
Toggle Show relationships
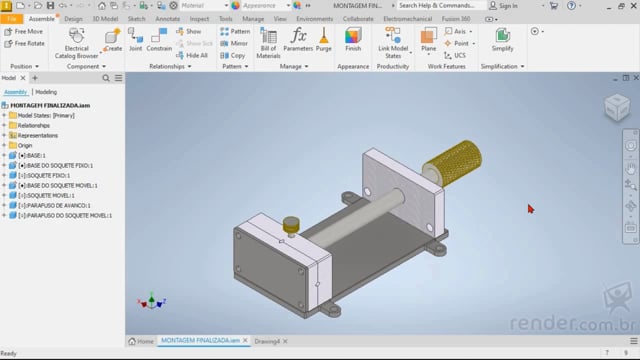click(189, 31)
